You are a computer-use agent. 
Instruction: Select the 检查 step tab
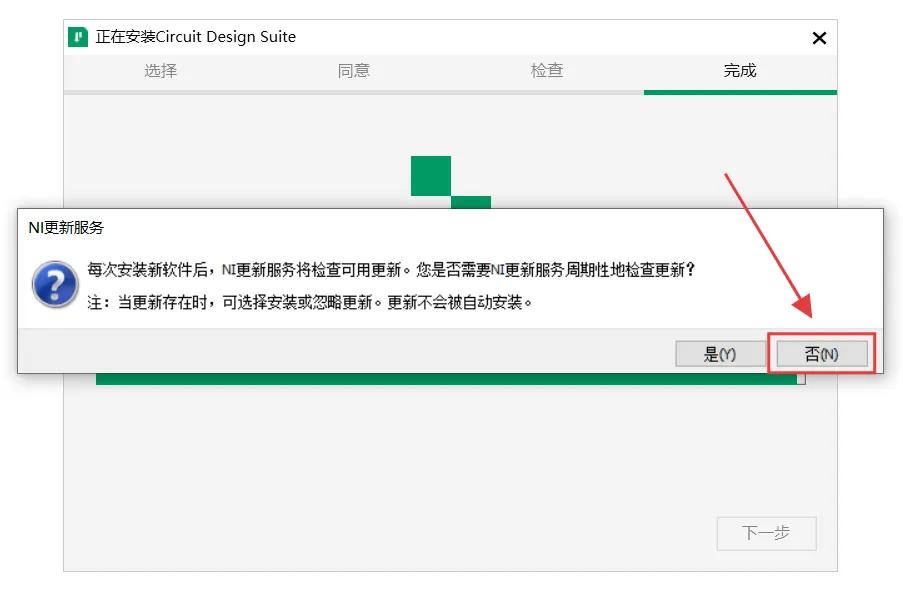(547, 71)
